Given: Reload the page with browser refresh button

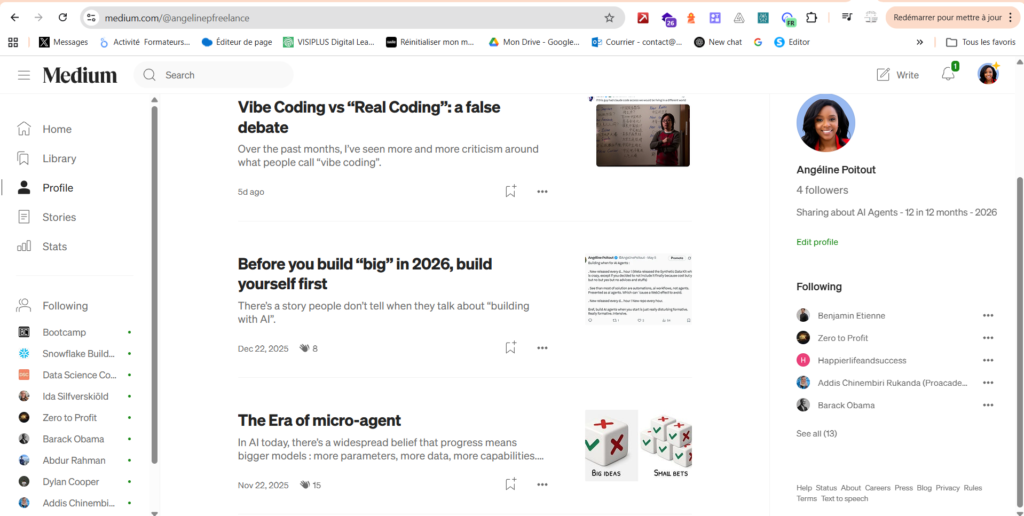Looking at the screenshot, I should coord(62,18).
